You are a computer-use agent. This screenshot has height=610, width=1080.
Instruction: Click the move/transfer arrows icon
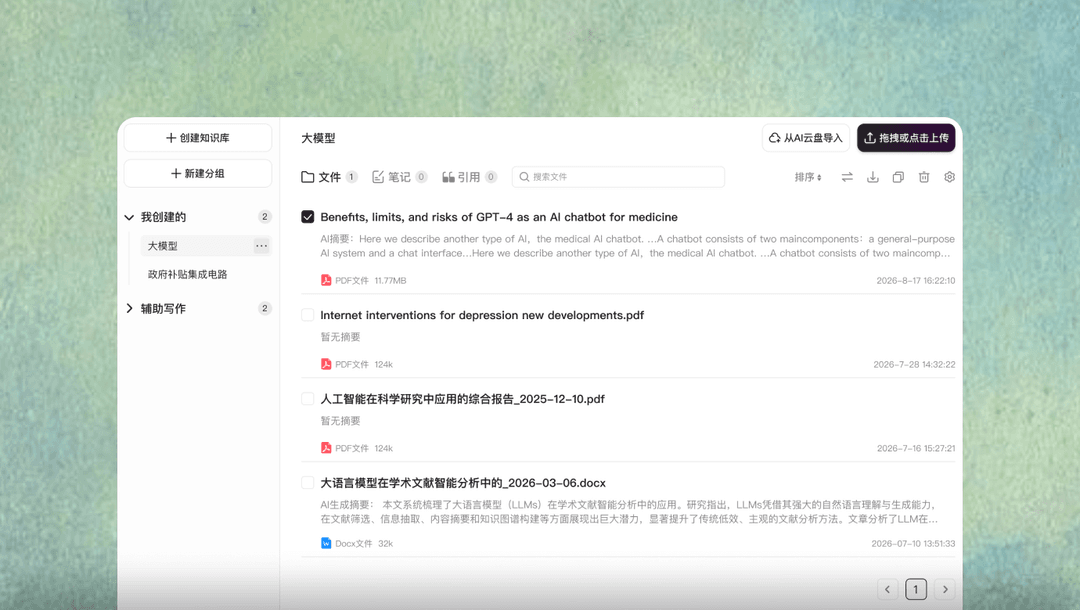click(847, 177)
